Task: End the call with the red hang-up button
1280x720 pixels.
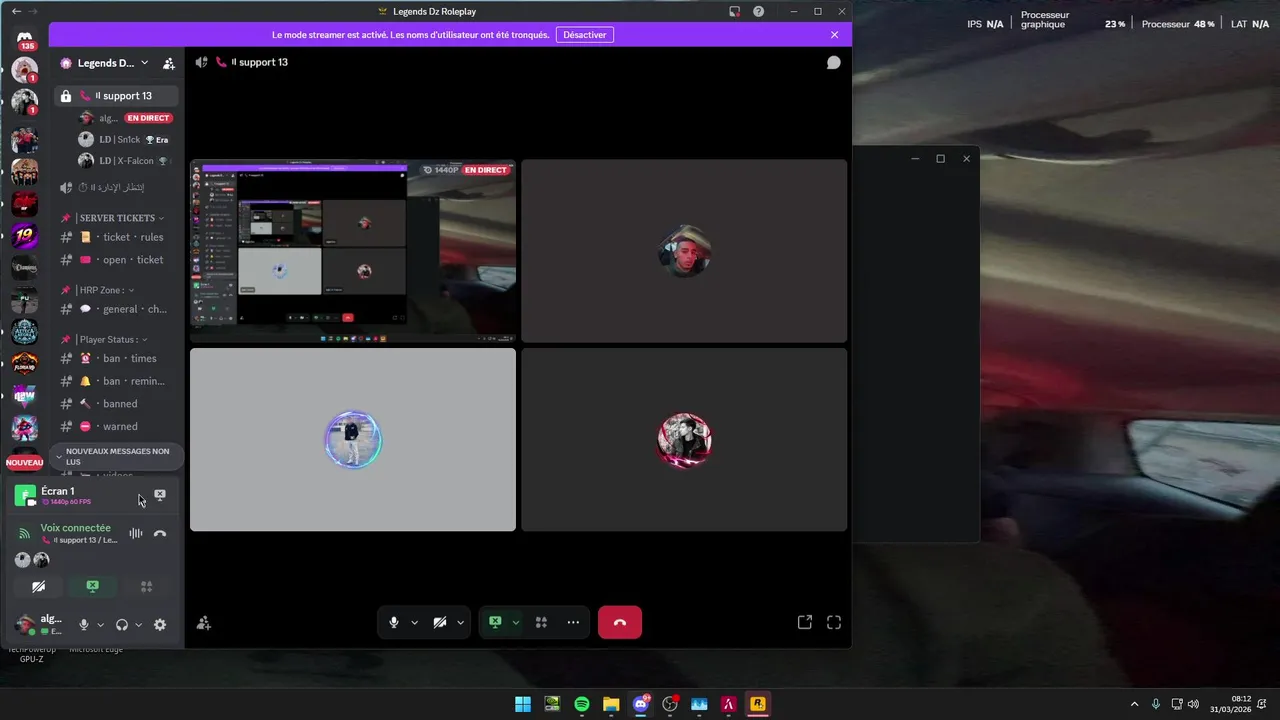Action: pyautogui.click(x=620, y=622)
